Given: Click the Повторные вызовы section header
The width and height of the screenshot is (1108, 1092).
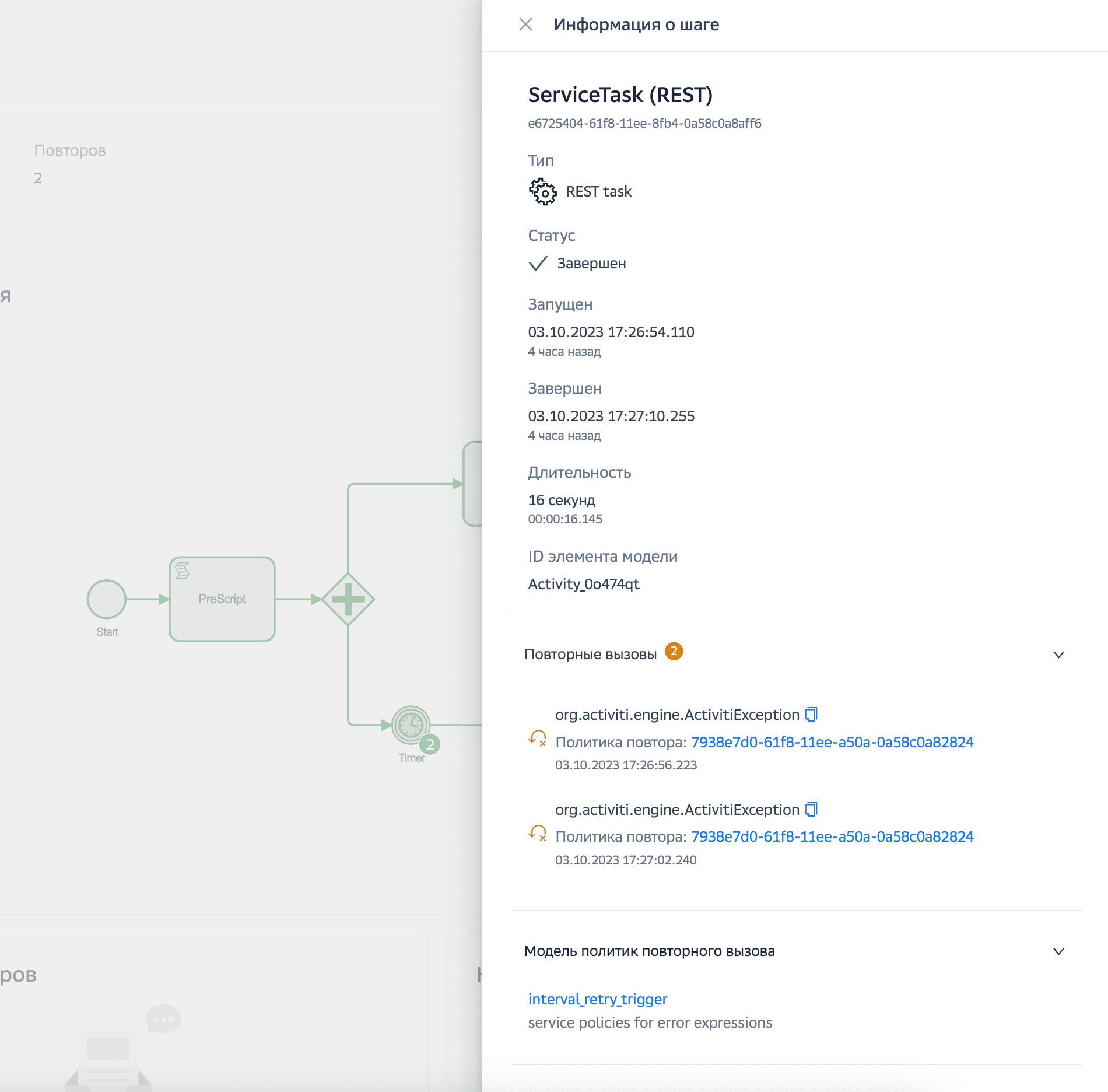Looking at the screenshot, I should (590, 654).
